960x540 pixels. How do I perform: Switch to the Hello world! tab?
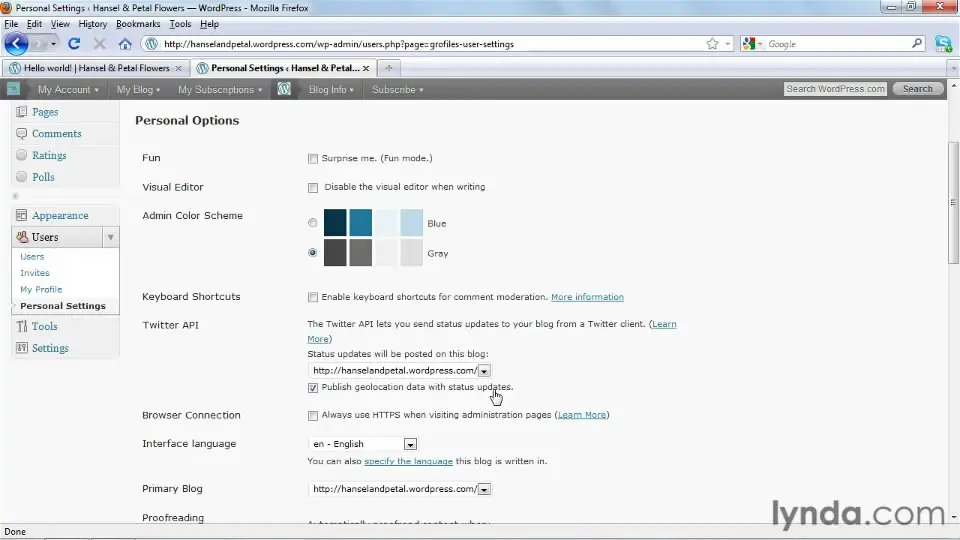tap(96, 68)
